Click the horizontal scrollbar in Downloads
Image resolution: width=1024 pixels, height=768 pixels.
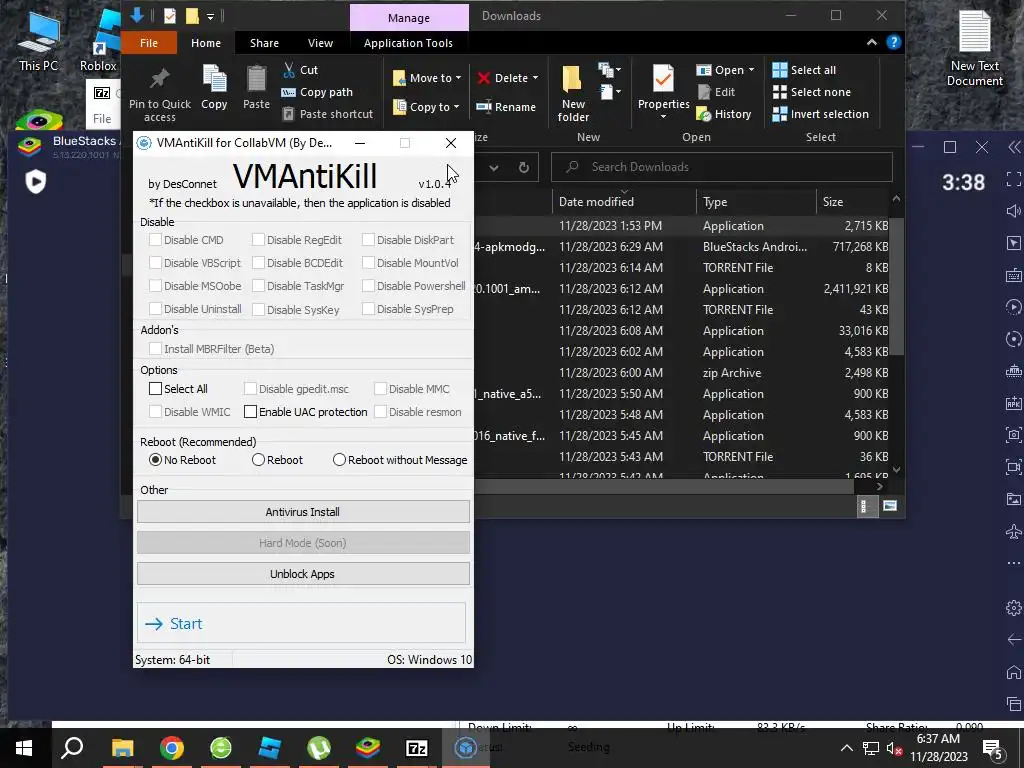click(x=664, y=486)
